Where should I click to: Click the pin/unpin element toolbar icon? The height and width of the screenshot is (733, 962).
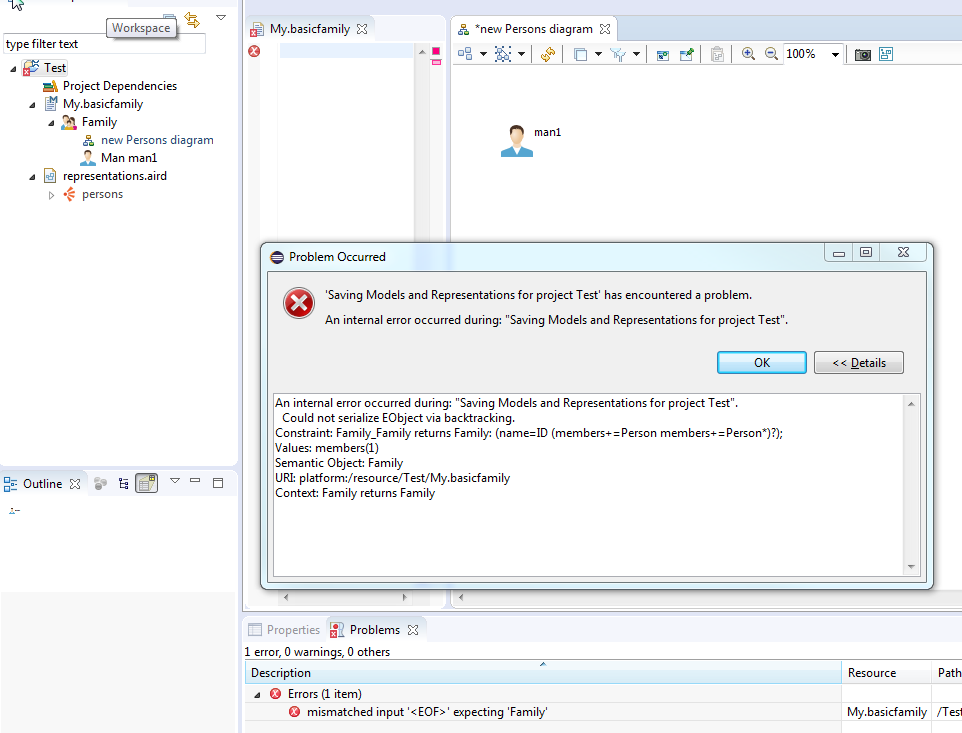pyautogui.click(x=687, y=55)
